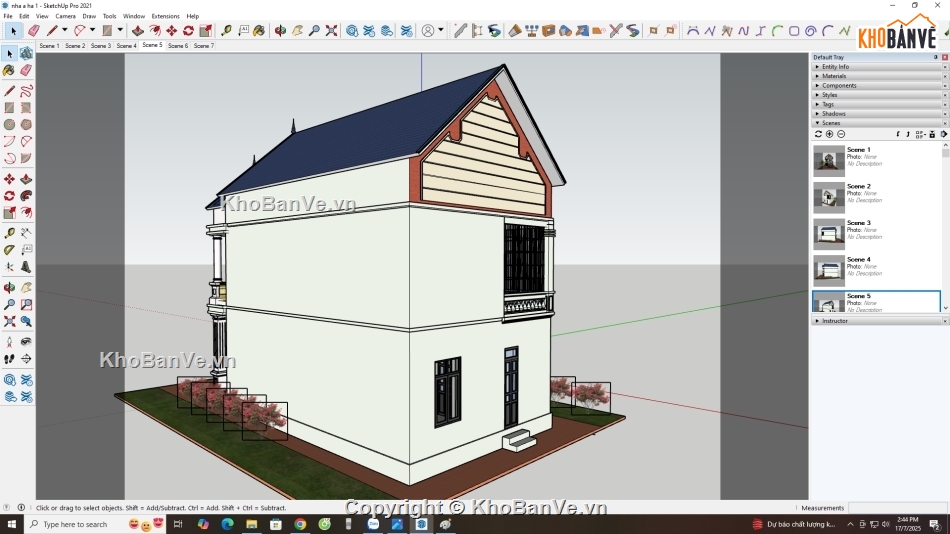
Task: Select the Look Around eye tool
Action: [26, 342]
